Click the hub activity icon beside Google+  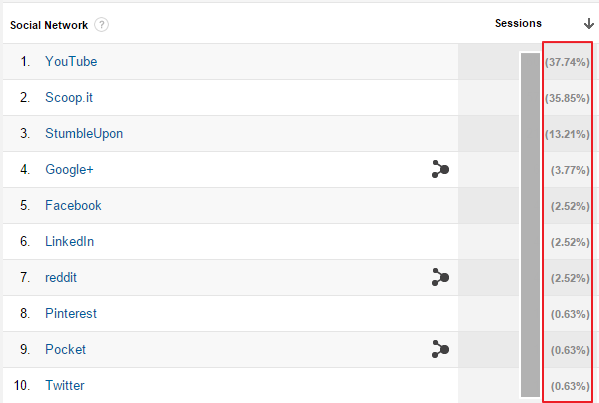[440, 169]
